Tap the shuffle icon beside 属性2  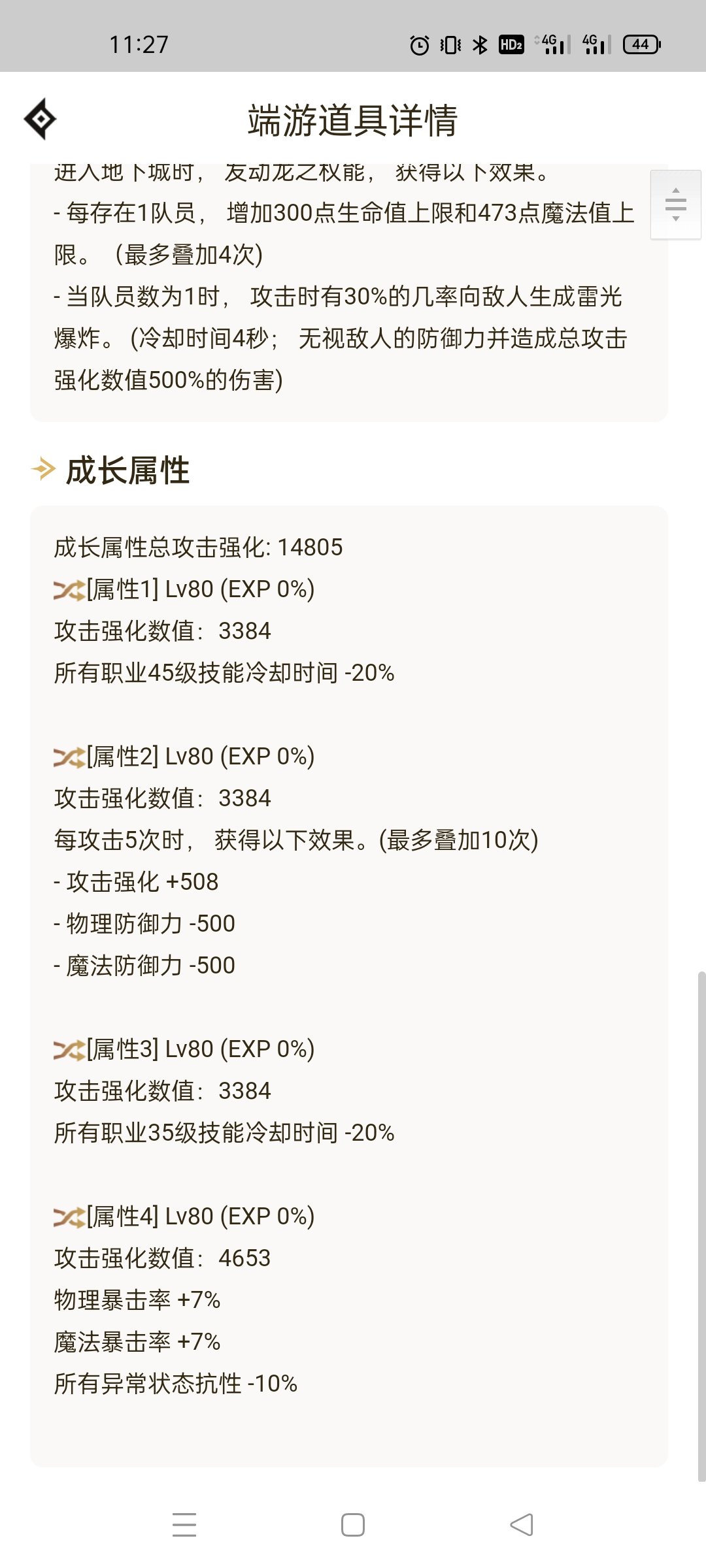click(69, 758)
